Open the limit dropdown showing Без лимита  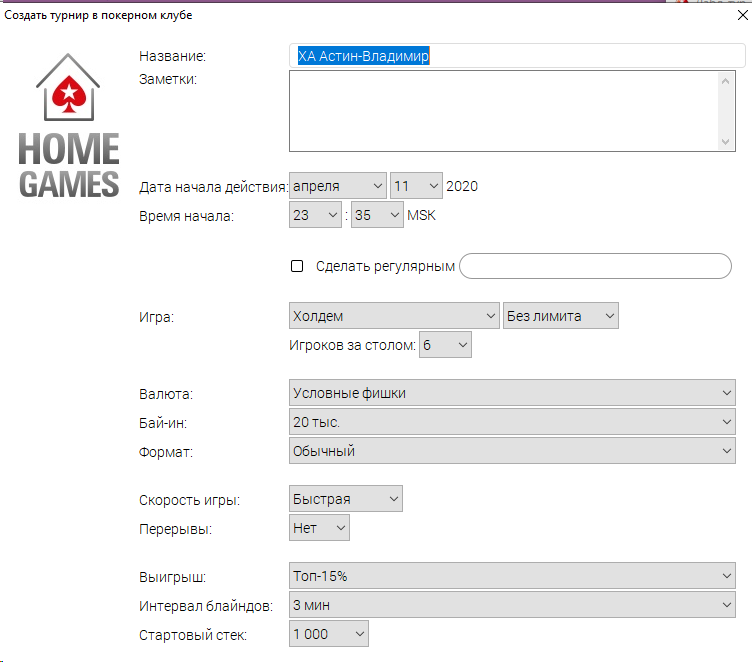561,316
